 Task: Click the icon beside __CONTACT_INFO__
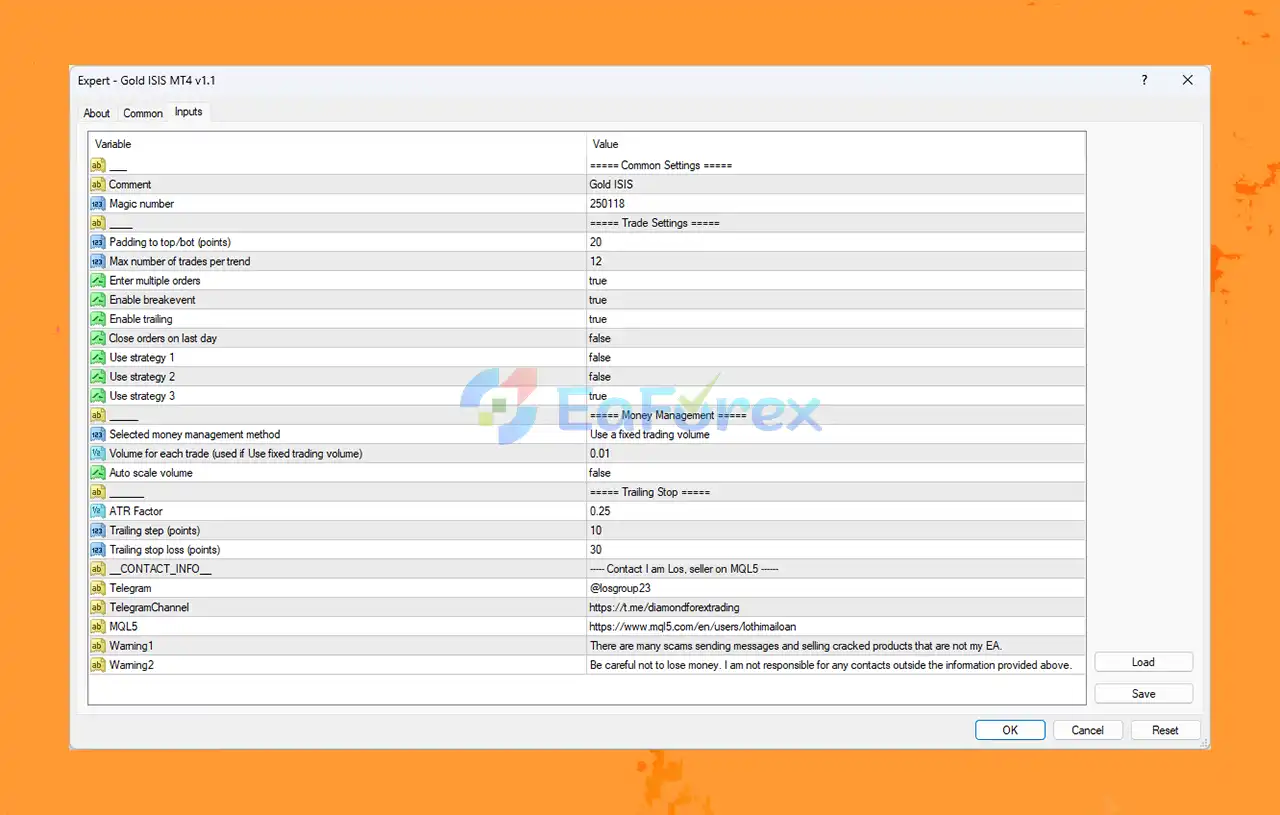pos(98,569)
